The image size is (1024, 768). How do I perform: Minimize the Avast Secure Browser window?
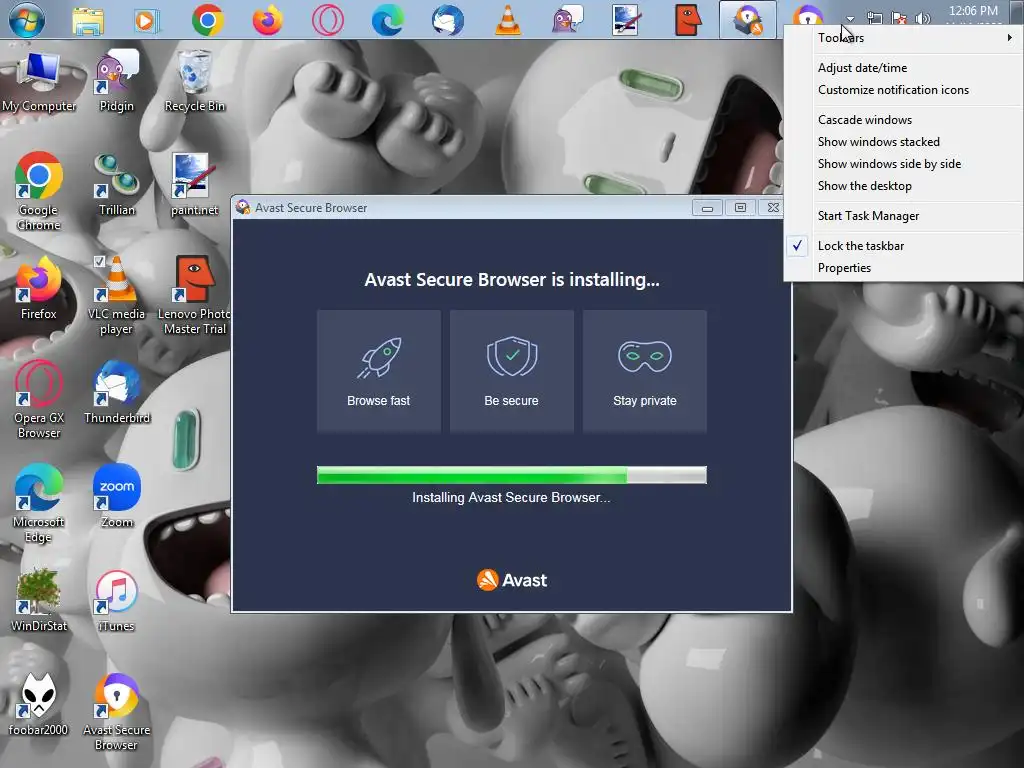click(707, 208)
